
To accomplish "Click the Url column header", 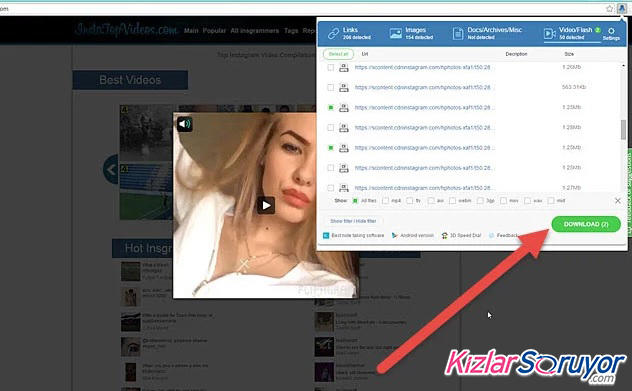I will click(x=365, y=54).
